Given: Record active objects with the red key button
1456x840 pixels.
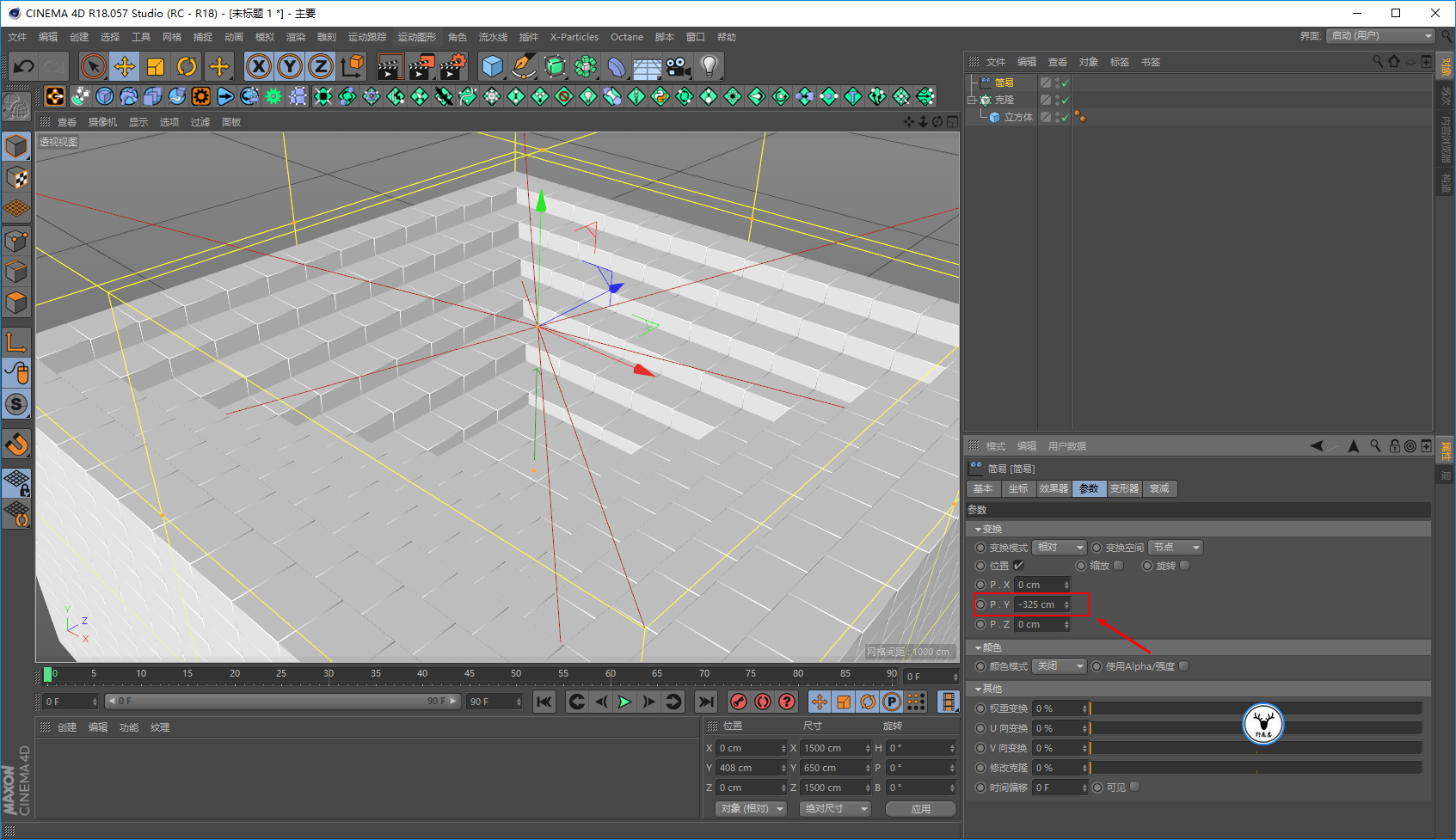Looking at the screenshot, I should 738,702.
